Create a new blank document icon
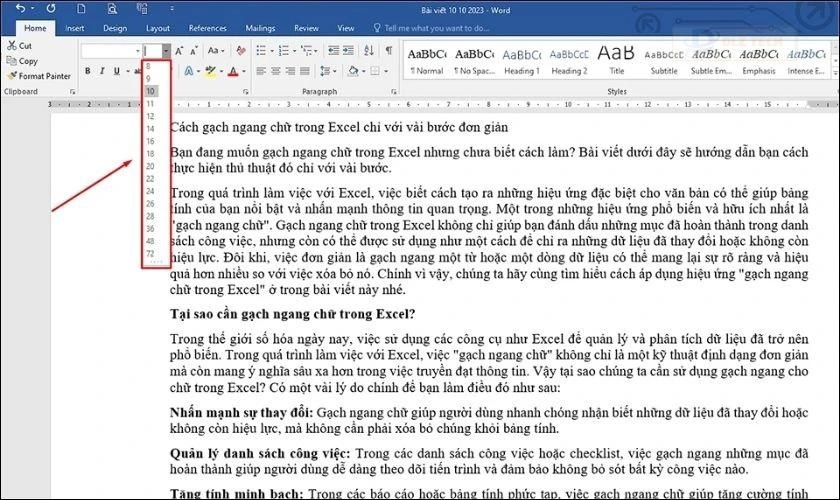The image size is (840, 500). click(81, 9)
